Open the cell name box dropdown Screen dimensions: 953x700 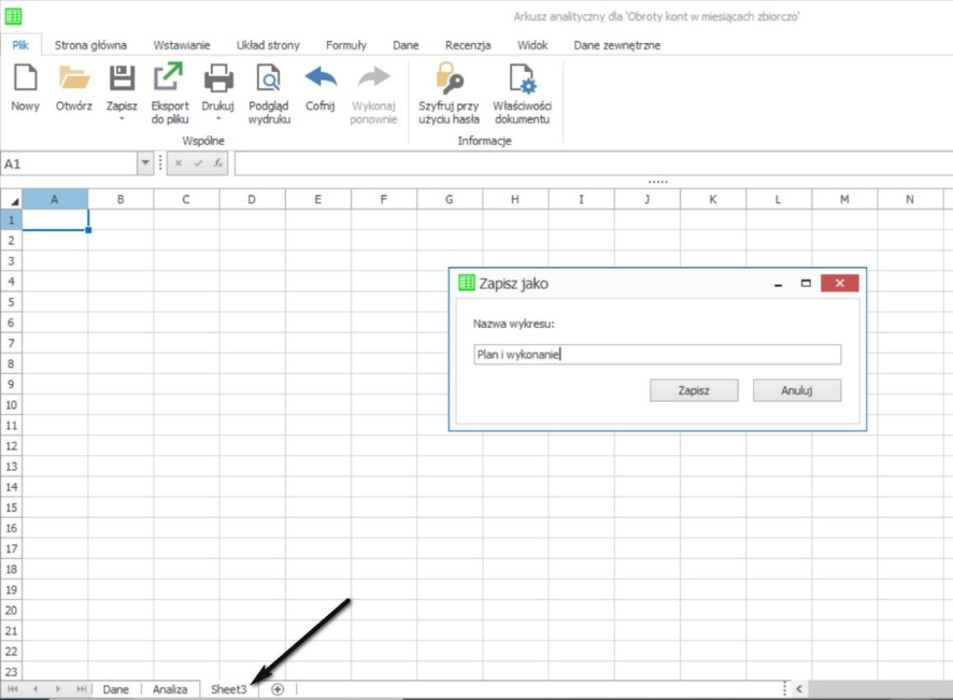146,163
